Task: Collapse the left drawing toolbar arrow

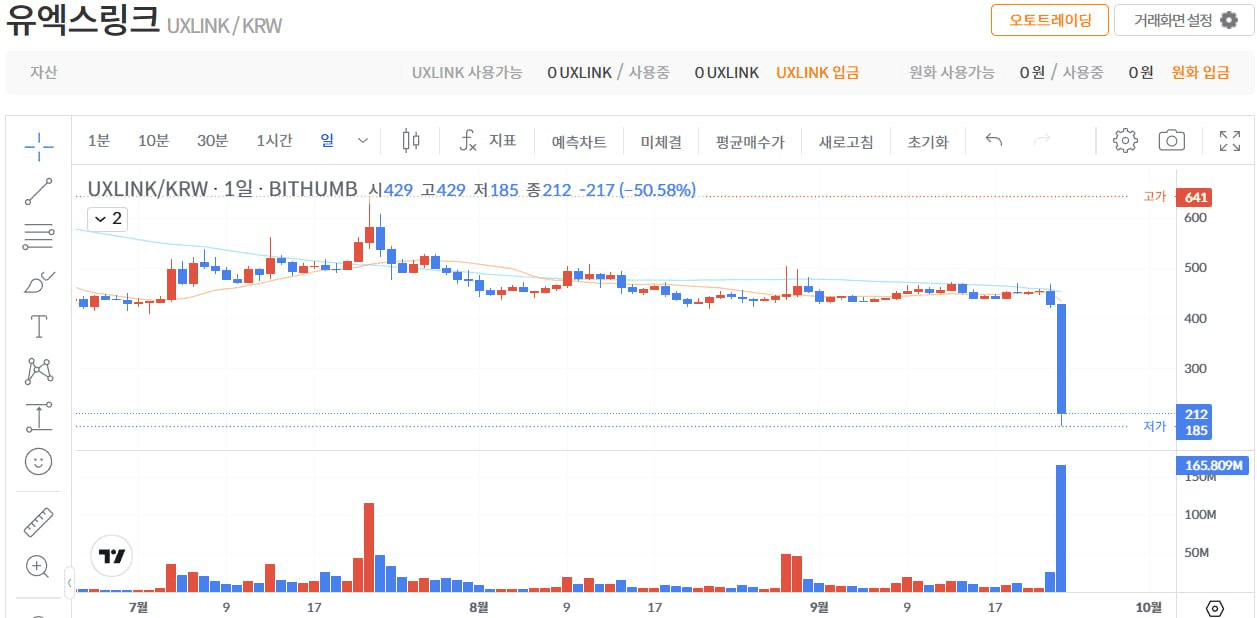Action: [x=69, y=582]
